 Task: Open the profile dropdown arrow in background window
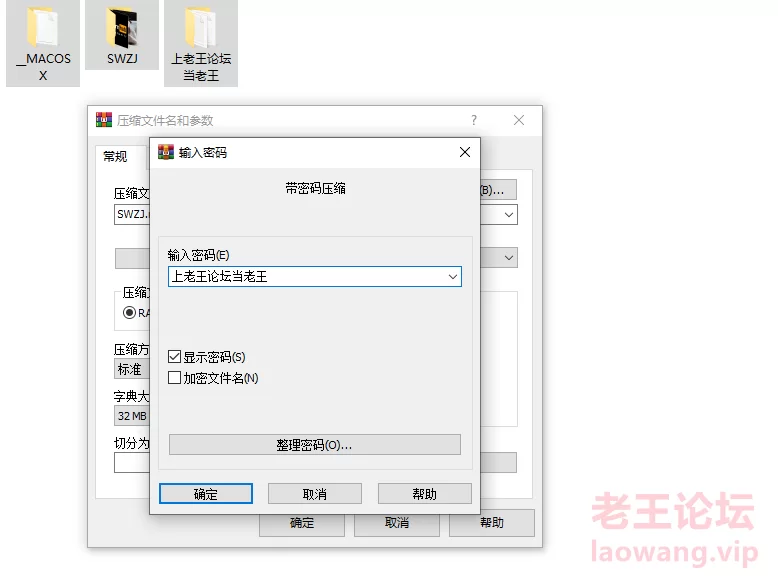click(x=509, y=257)
